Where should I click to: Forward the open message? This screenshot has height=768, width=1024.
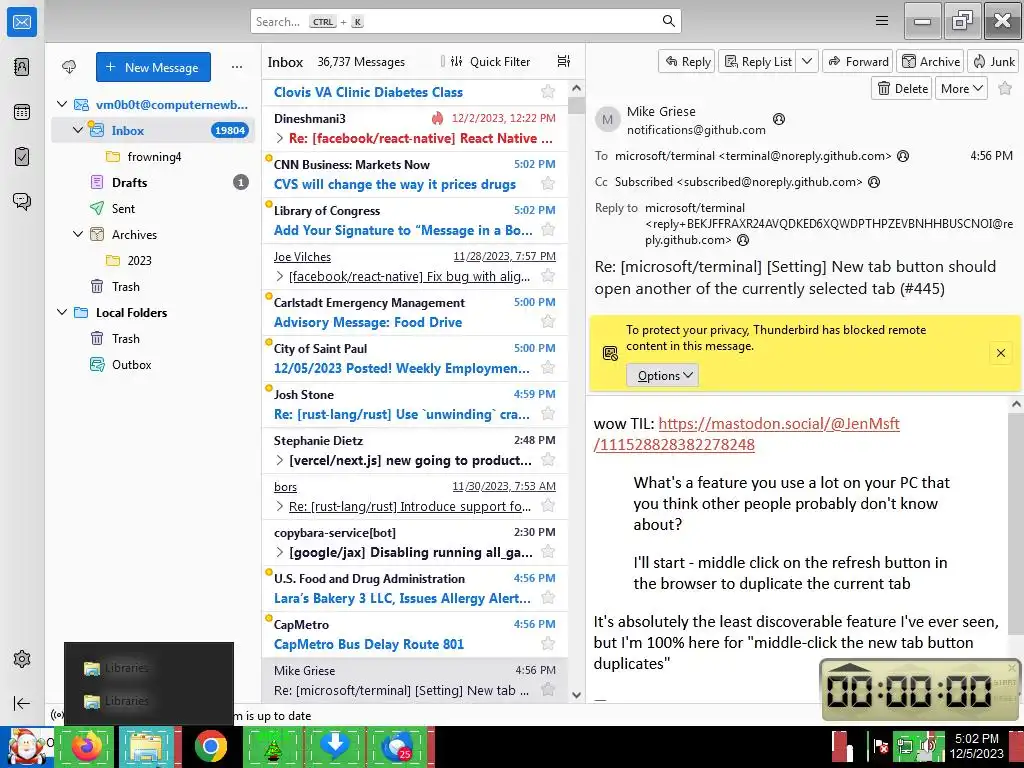pos(858,61)
